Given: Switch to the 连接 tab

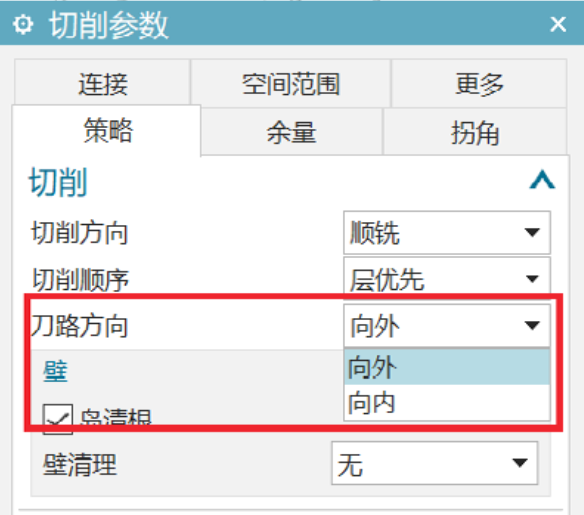Looking at the screenshot, I should pyautogui.click(x=102, y=83).
